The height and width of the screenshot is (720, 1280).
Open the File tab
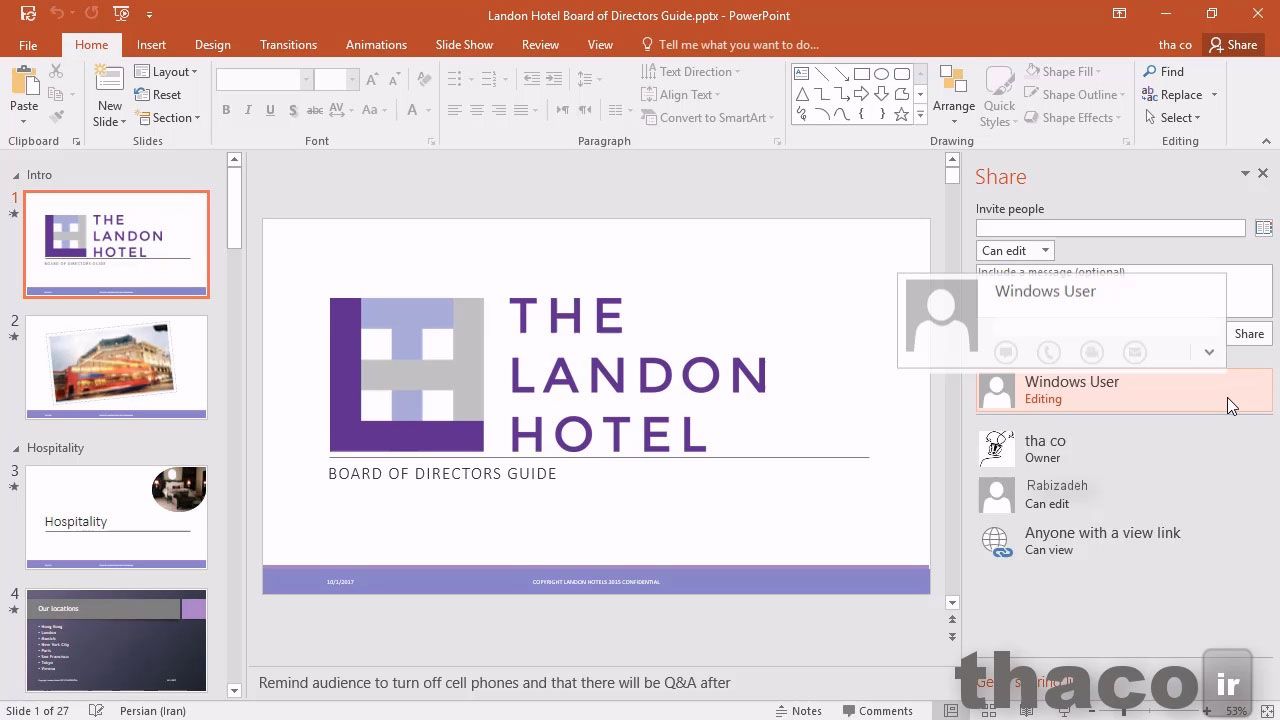pos(28,45)
